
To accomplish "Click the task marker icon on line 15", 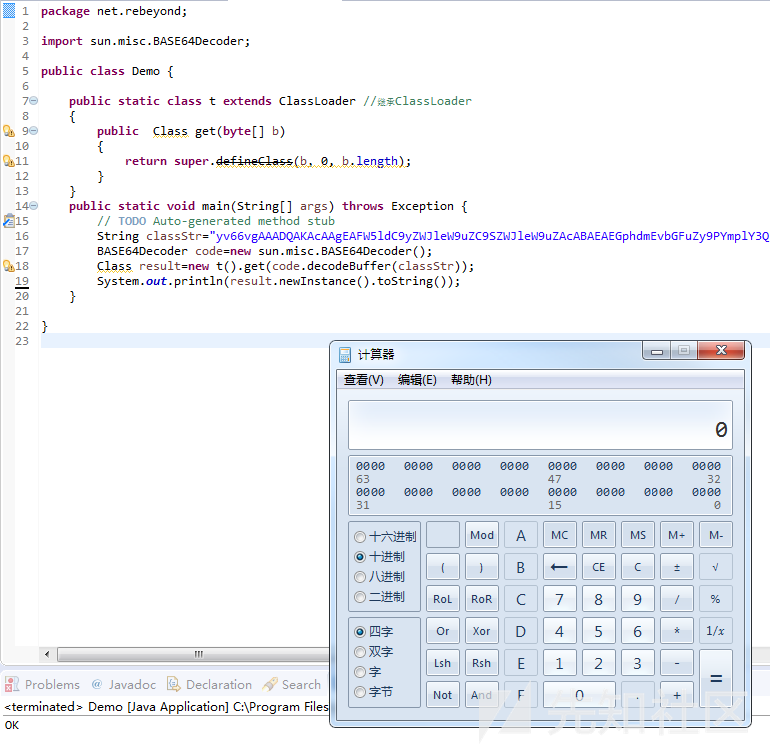I will point(9,221).
